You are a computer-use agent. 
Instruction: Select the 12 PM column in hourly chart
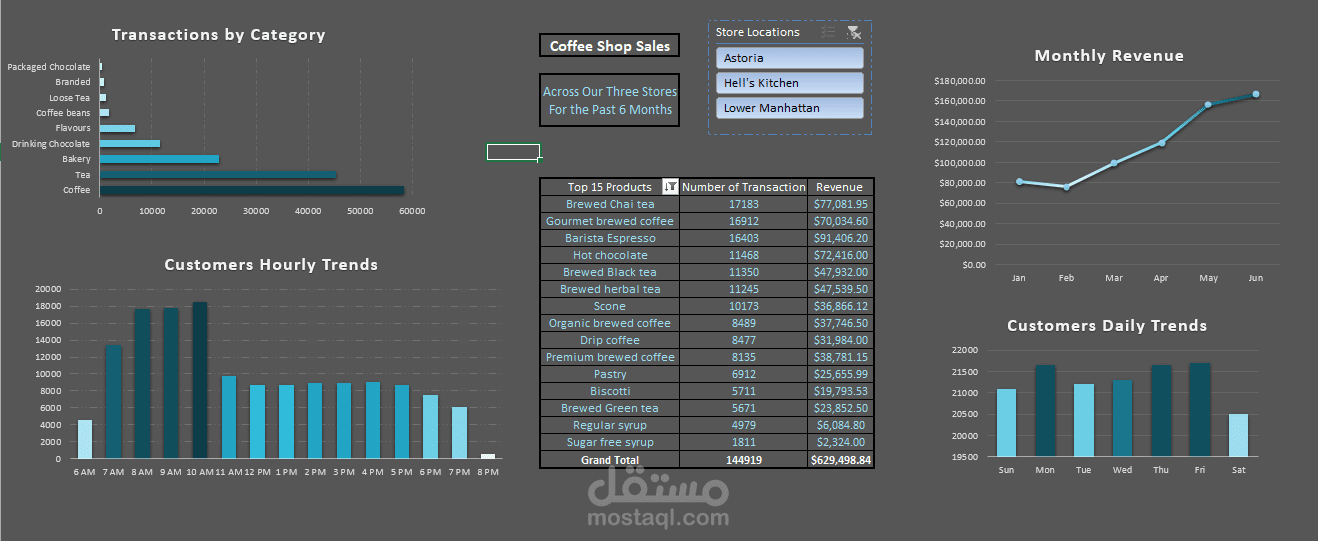tap(258, 422)
